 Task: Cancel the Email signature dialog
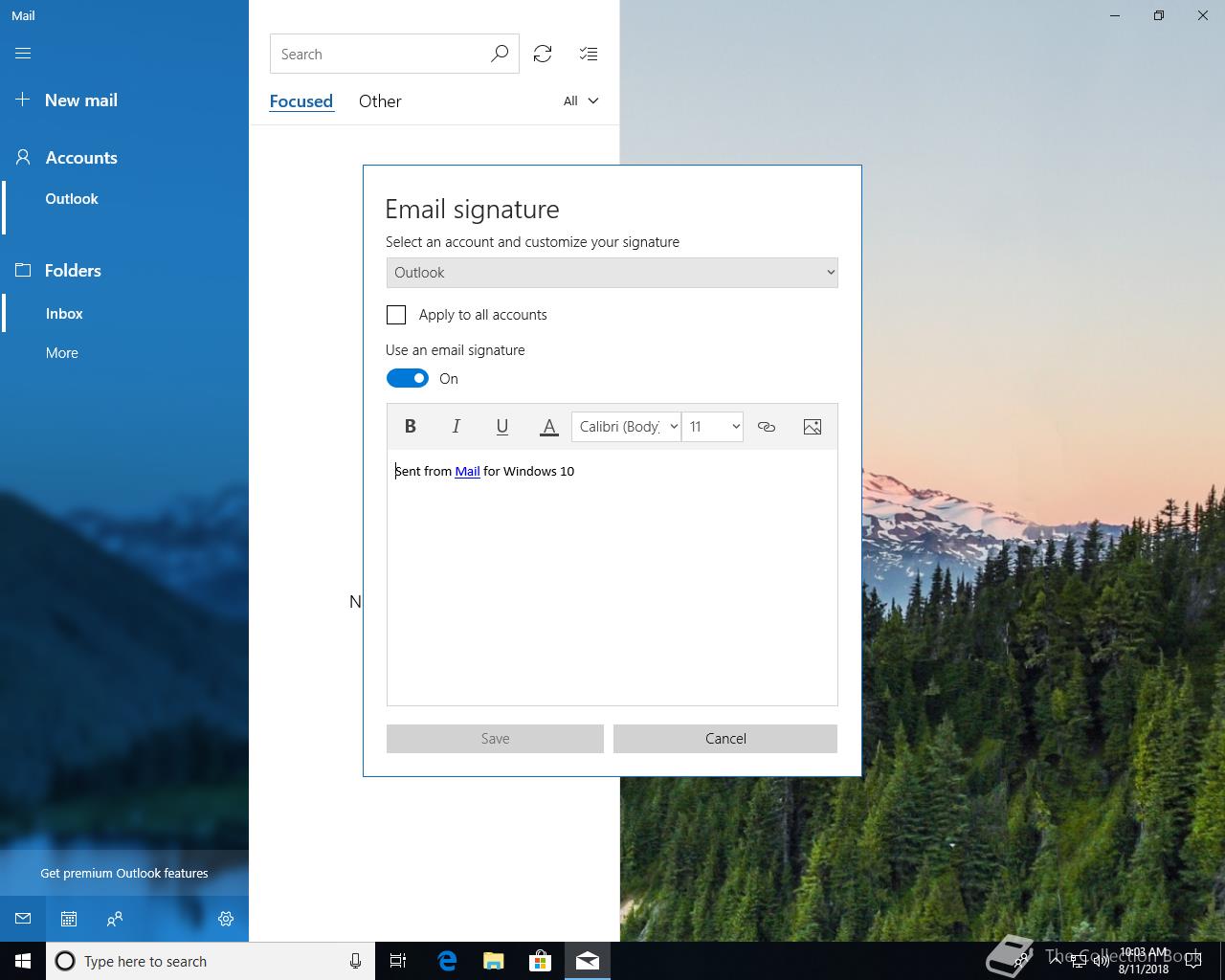(x=725, y=739)
